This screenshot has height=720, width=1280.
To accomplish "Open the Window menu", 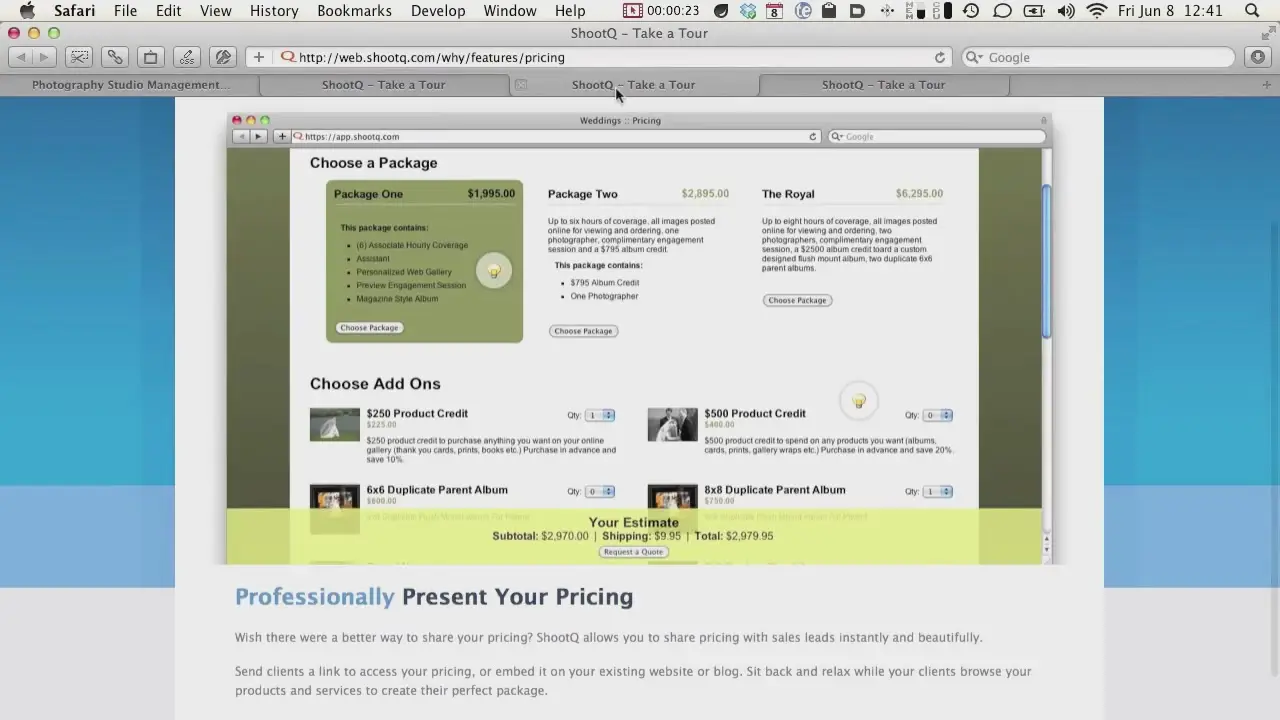I will (x=510, y=11).
